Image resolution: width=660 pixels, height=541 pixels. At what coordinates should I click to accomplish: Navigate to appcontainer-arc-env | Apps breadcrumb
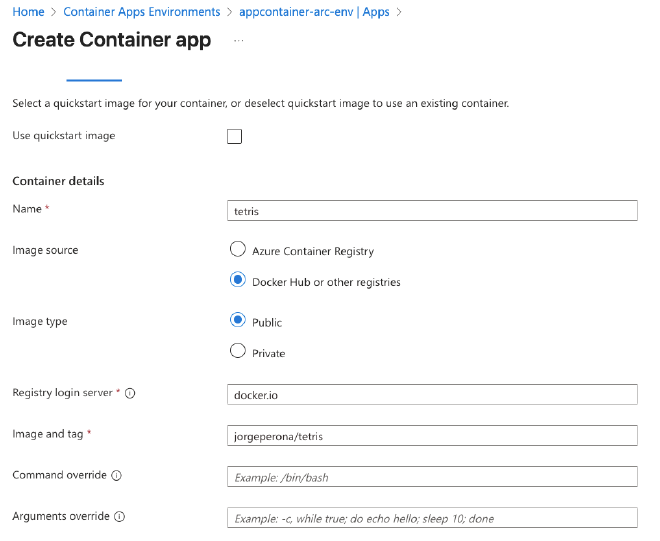tap(314, 12)
